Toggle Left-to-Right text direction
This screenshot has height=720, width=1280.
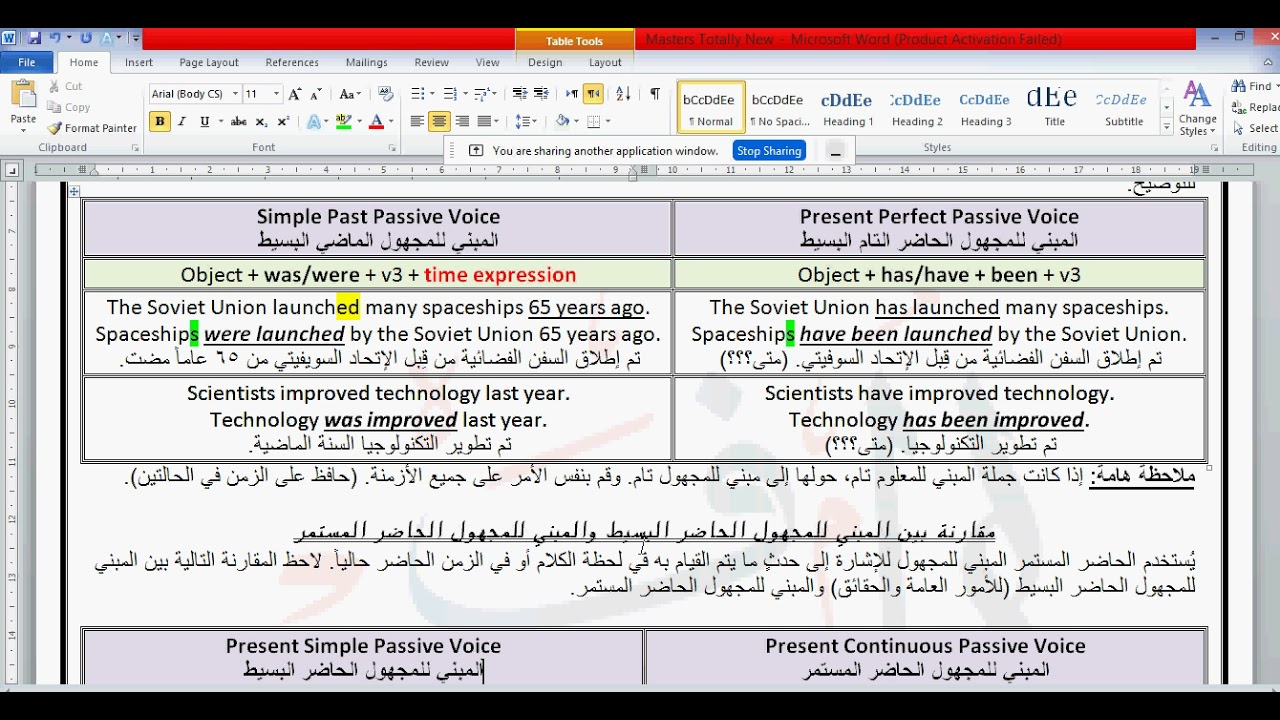click(x=572, y=94)
